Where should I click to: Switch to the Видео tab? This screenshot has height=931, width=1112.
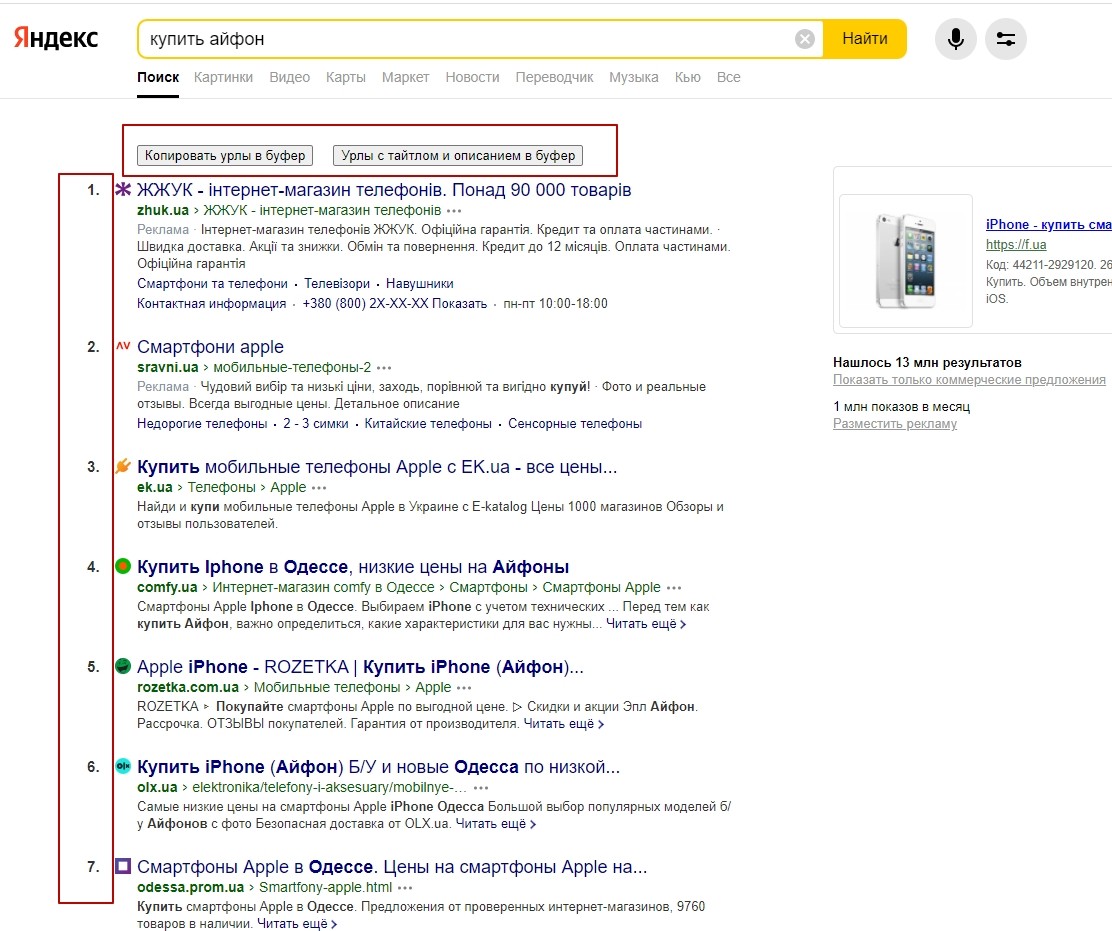(x=289, y=77)
